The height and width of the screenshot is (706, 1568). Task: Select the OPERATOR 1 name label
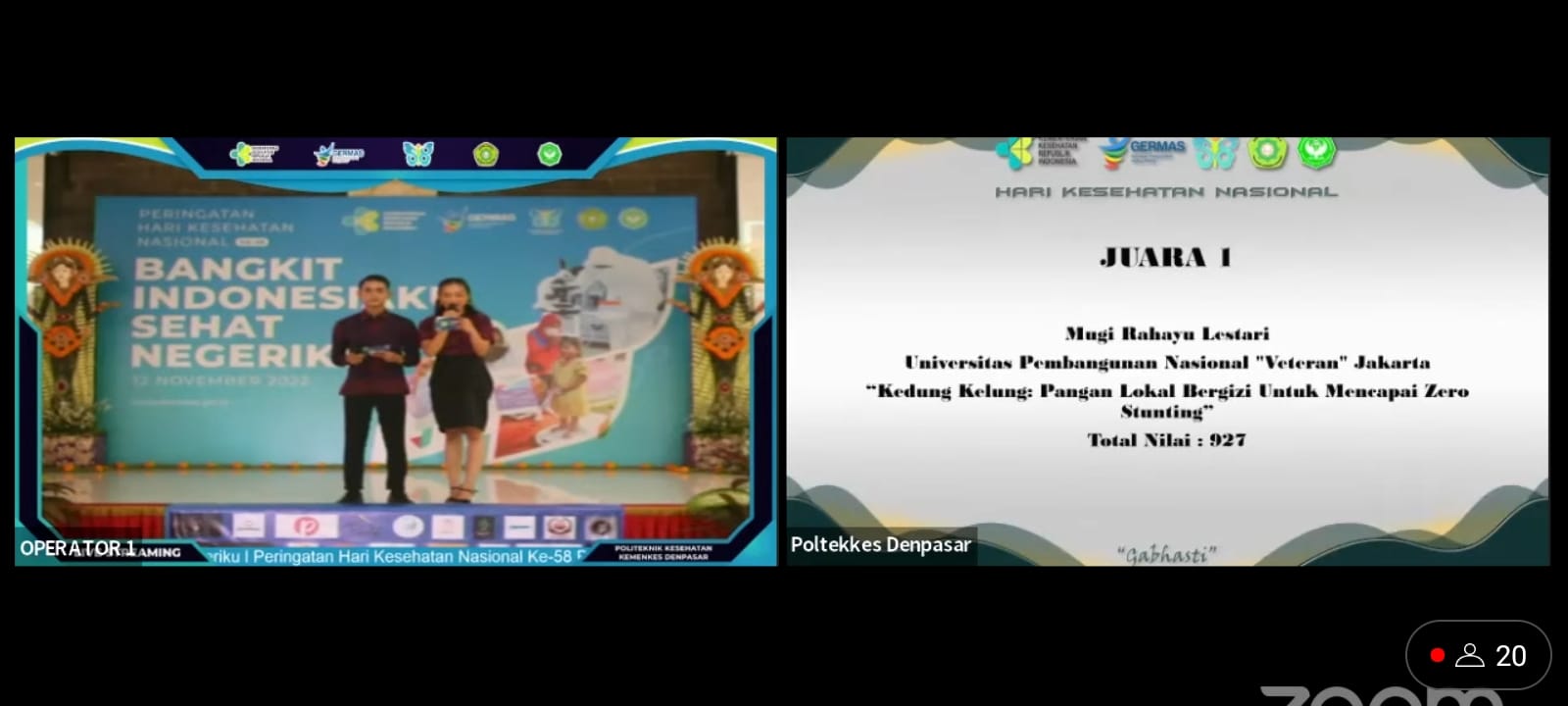coord(77,547)
